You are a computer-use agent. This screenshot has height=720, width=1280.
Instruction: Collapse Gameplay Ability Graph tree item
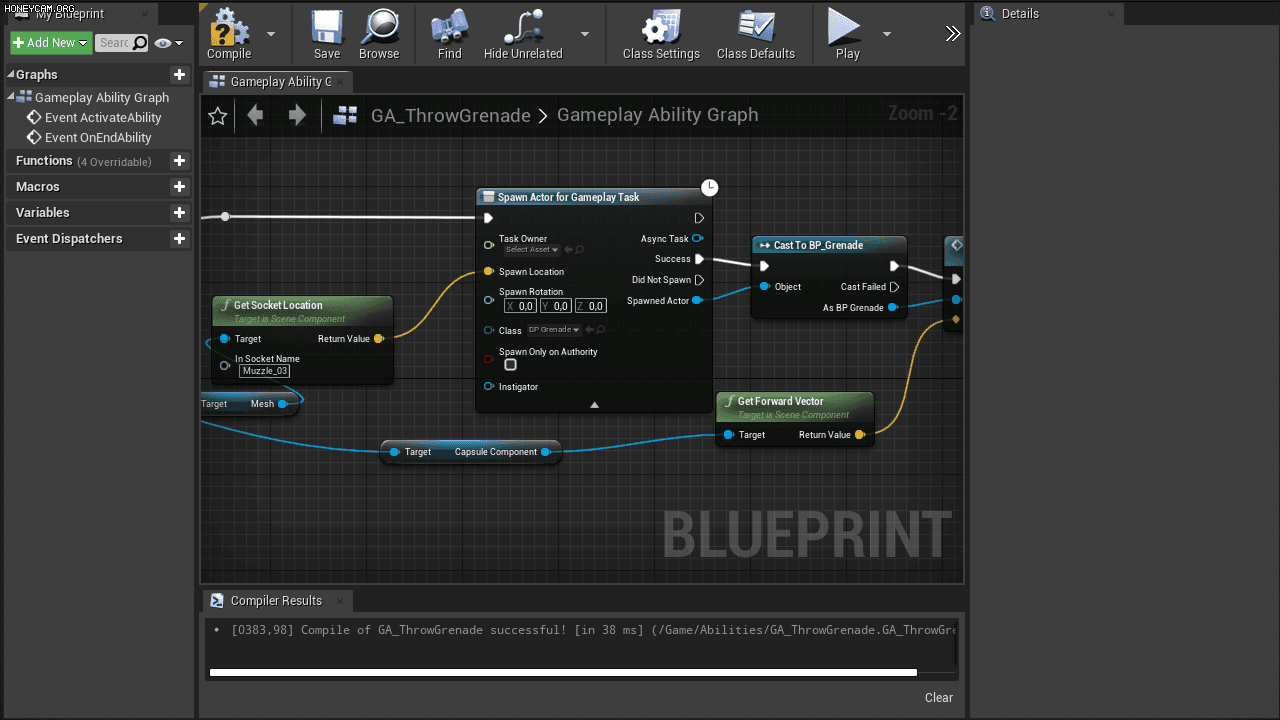[x=11, y=97]
